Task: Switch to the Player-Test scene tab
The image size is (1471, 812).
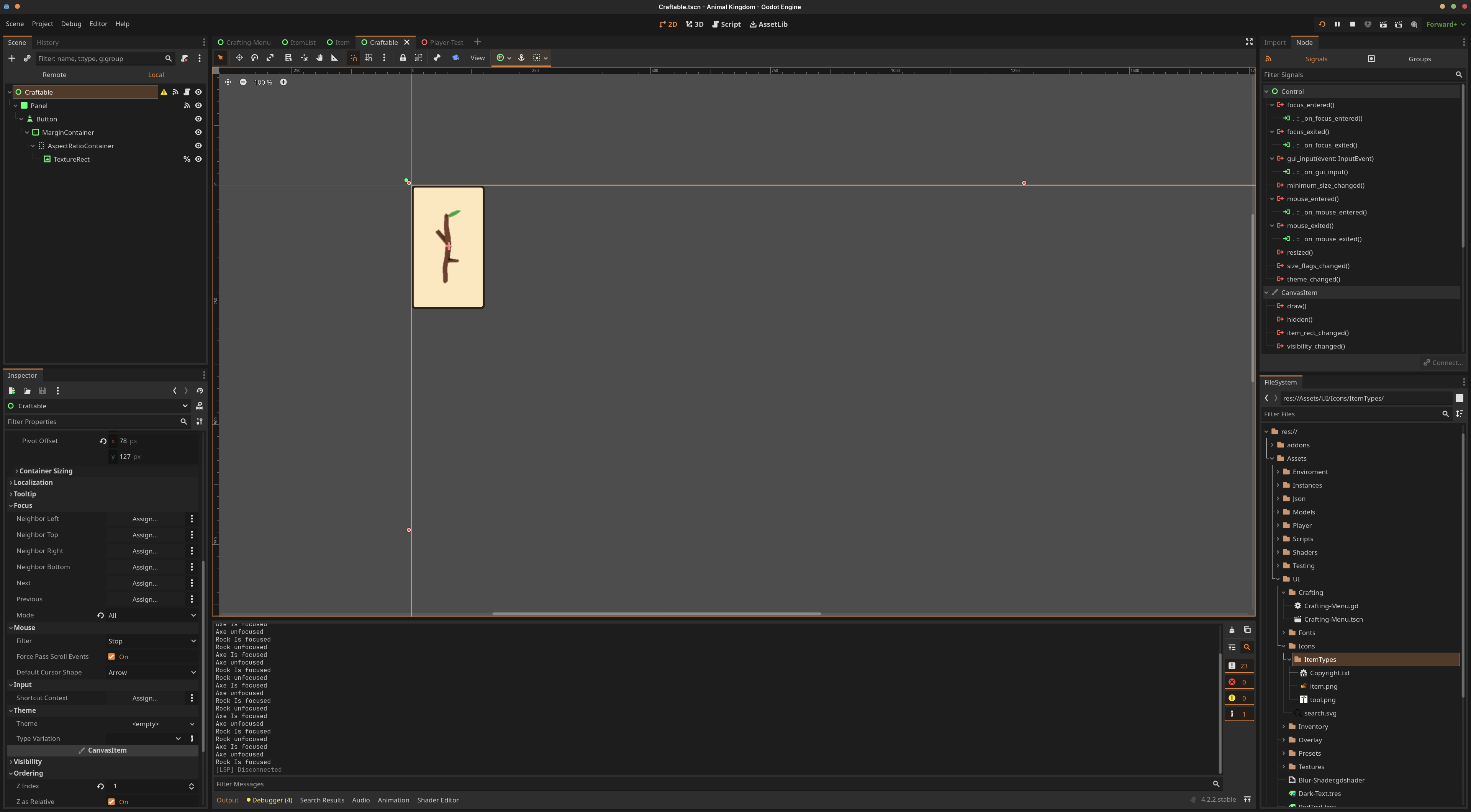Action: [x=442, y=42]
